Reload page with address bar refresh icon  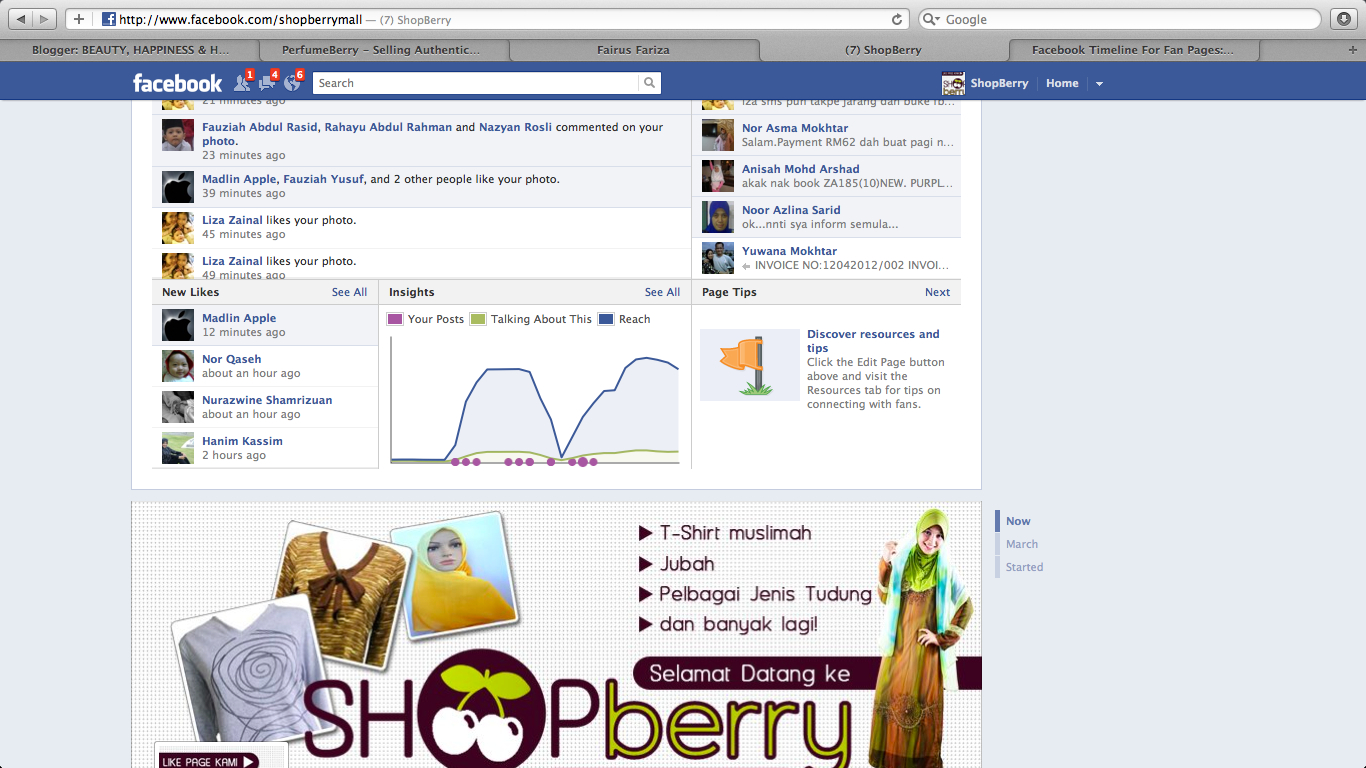(897, 19)
